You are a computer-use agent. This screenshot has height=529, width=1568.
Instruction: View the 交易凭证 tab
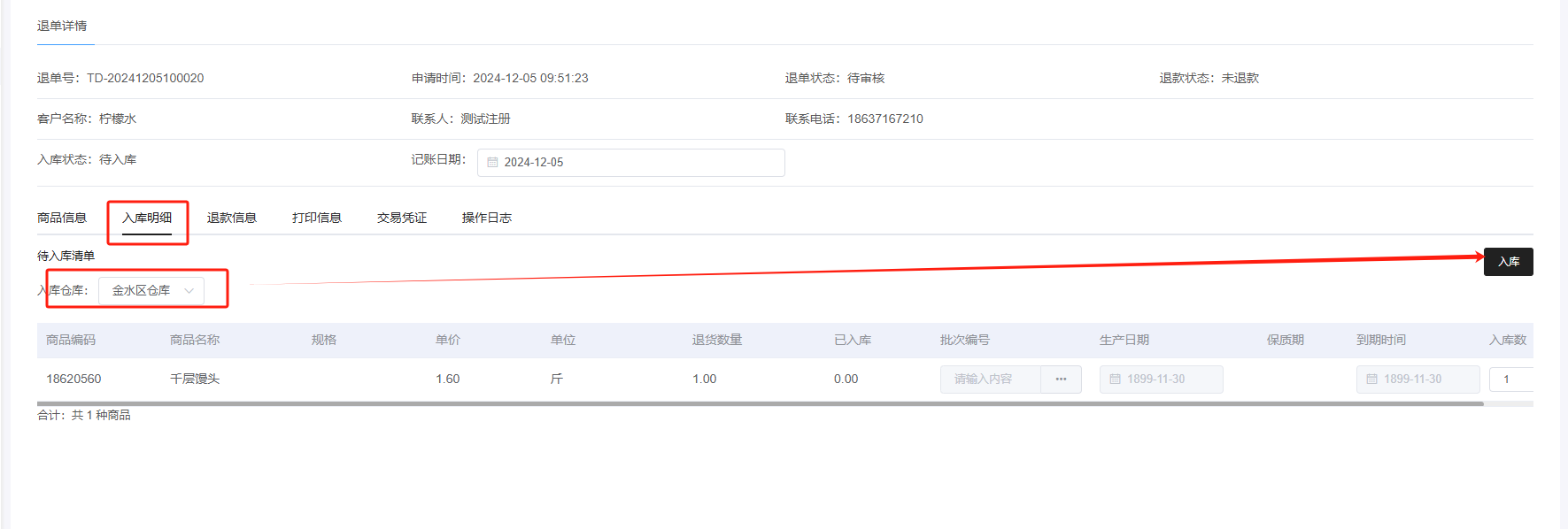pos(402,218)
